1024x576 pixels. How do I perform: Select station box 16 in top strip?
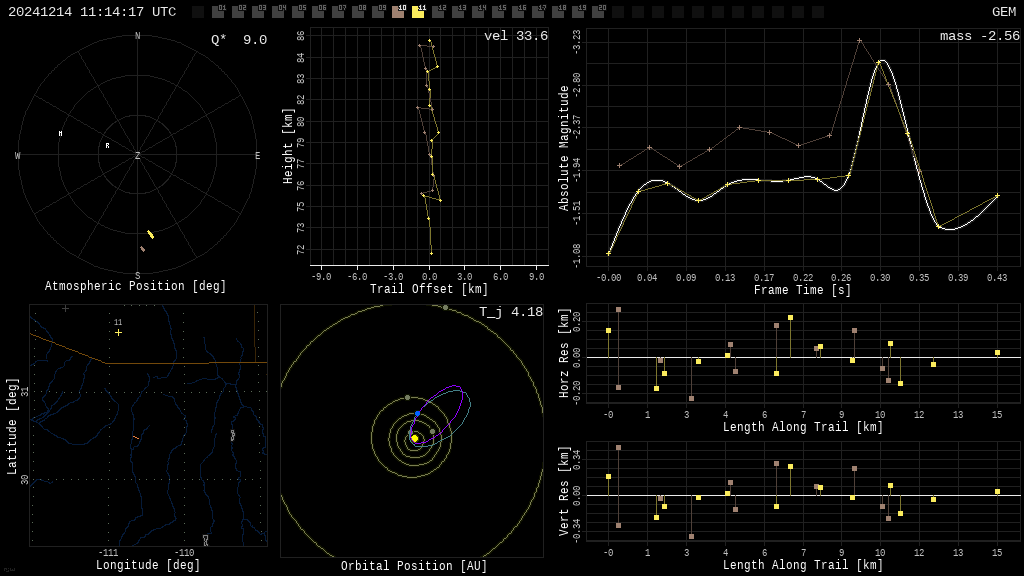point(518,11)
